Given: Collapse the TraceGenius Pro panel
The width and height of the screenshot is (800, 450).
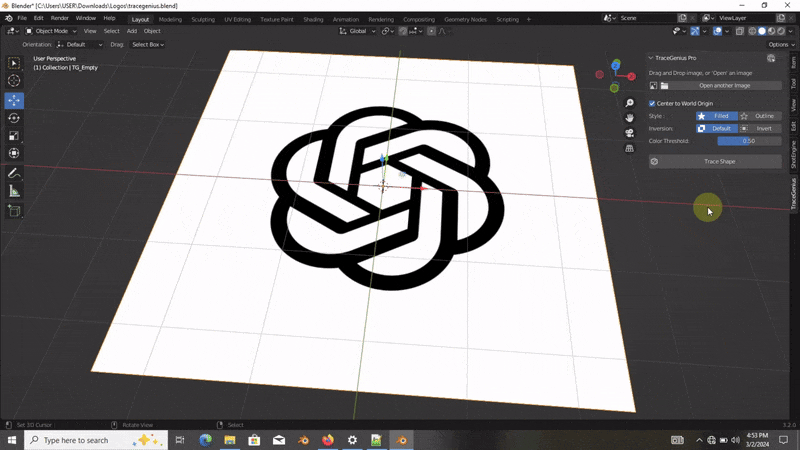Looking at the screenshot, I should (651, 58).
